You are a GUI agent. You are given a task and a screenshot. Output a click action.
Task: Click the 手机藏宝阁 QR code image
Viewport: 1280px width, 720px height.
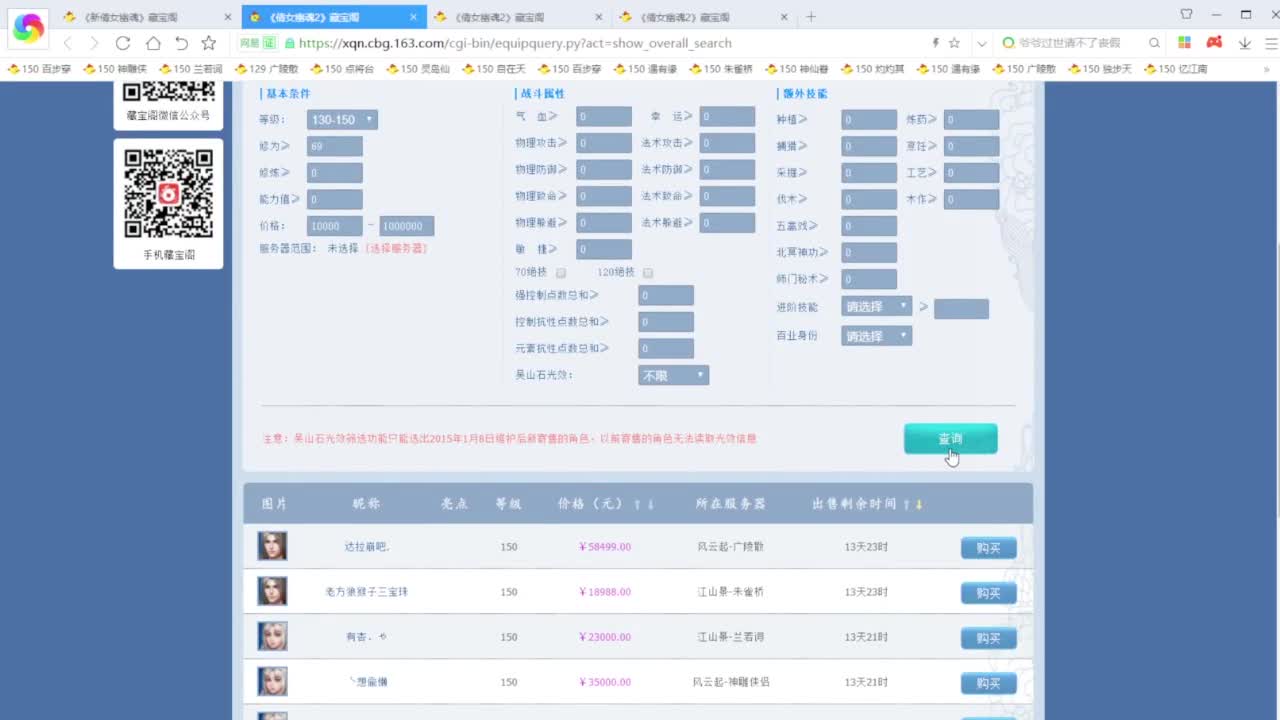(x=168, y=193)
